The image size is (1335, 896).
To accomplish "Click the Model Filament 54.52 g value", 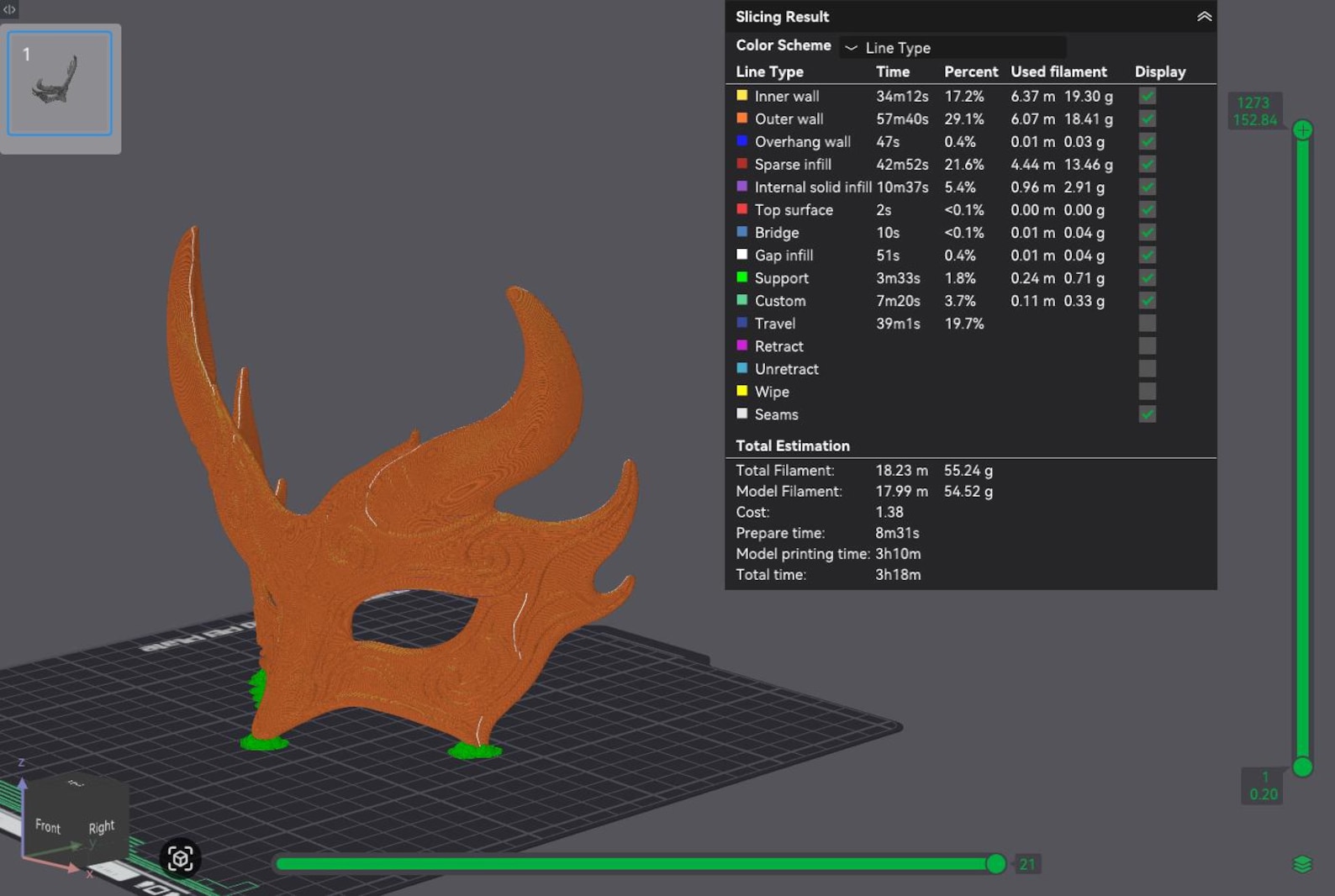I will point(968,491).
